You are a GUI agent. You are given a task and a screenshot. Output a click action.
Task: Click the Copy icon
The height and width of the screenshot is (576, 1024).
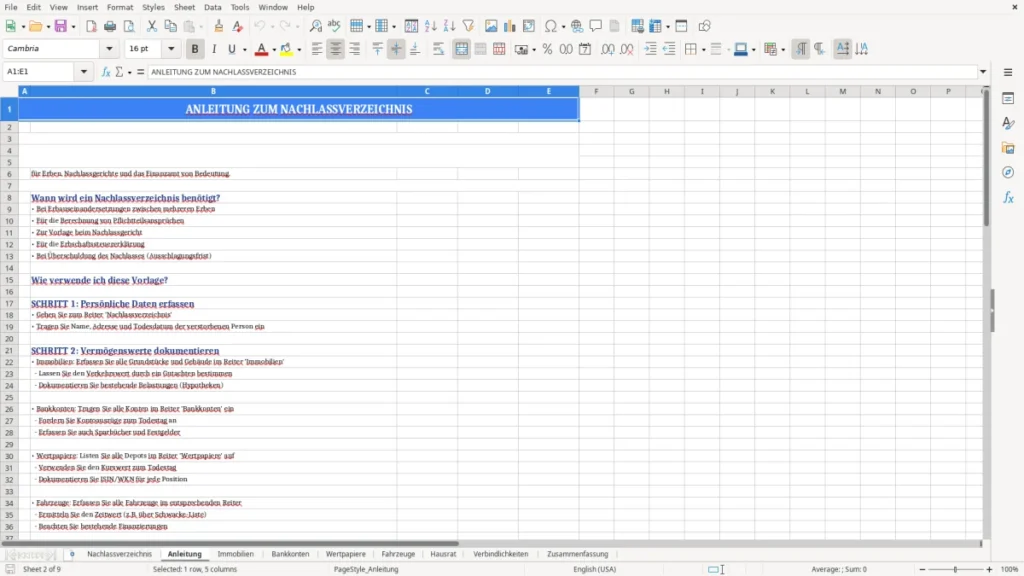(170, 26)
